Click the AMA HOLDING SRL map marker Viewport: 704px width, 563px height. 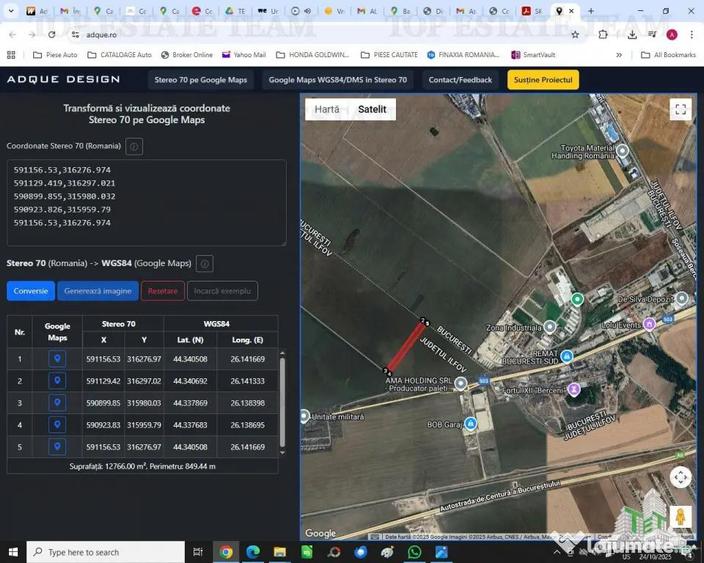point(460,383)
